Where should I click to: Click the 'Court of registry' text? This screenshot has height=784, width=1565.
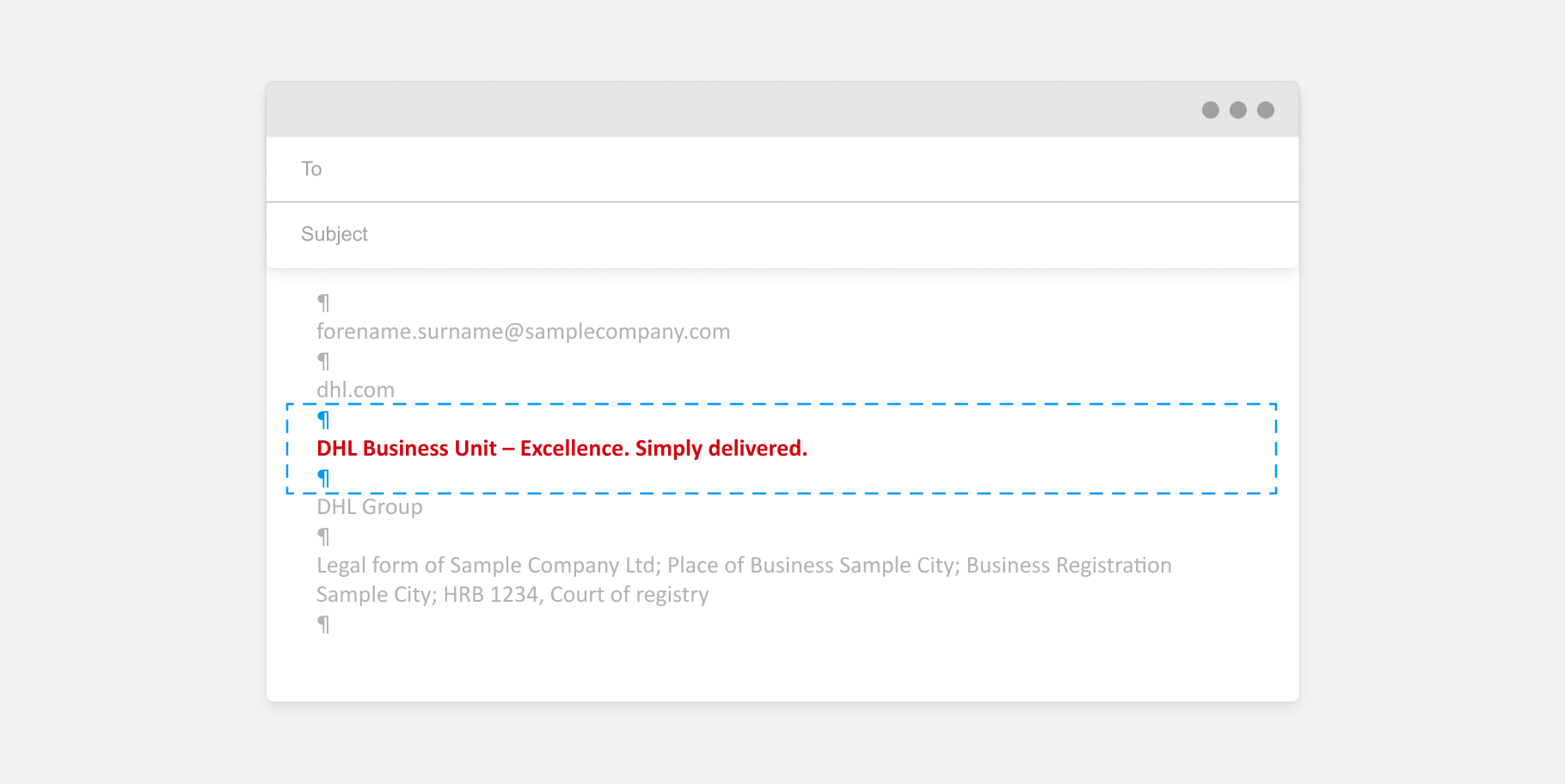click(x=629, y=595)
